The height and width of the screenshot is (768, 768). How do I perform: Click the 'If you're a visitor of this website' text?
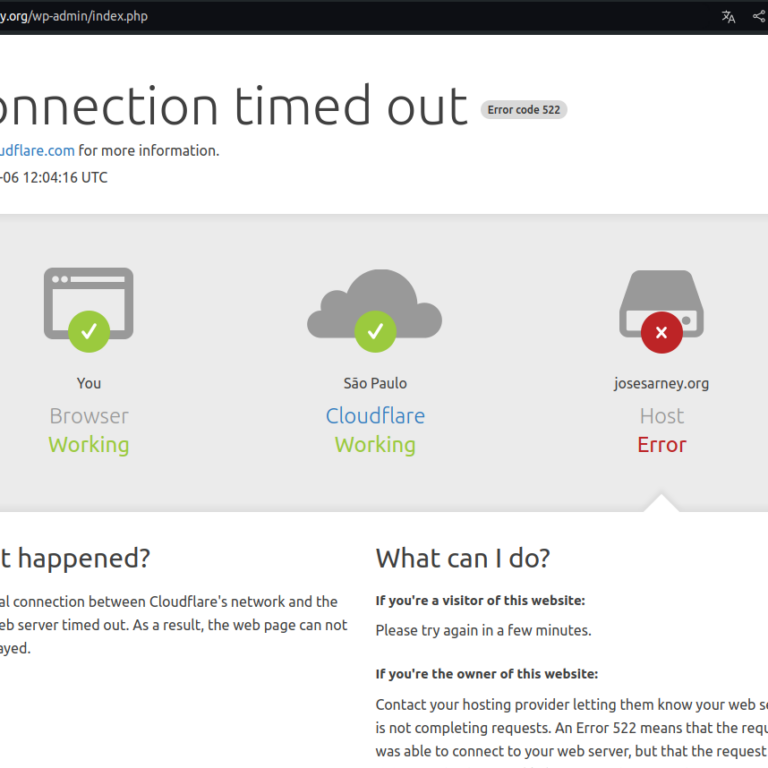point(480,600)
